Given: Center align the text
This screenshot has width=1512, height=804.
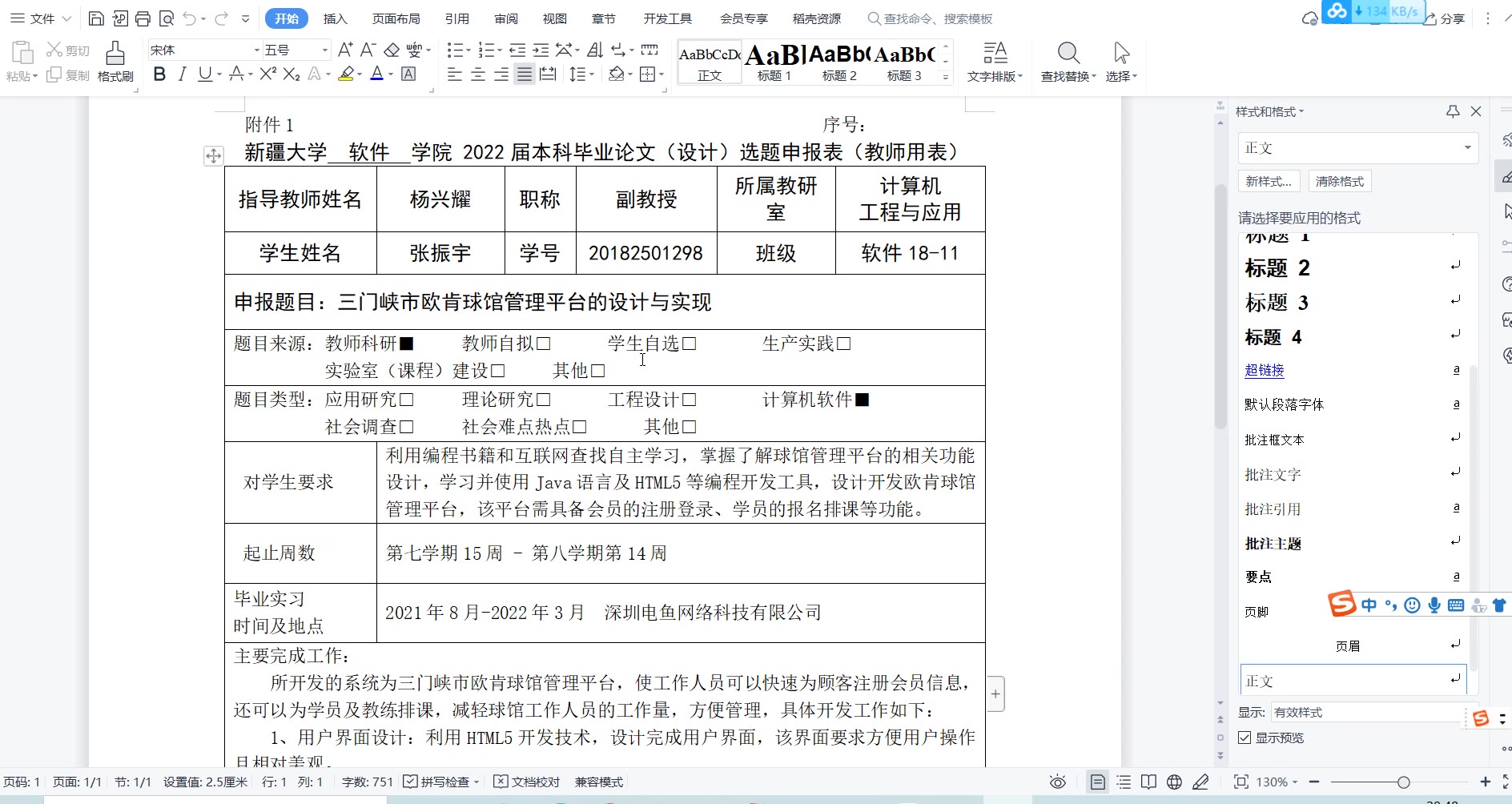Looking at the screenshot, I should (x=478, y=74).
